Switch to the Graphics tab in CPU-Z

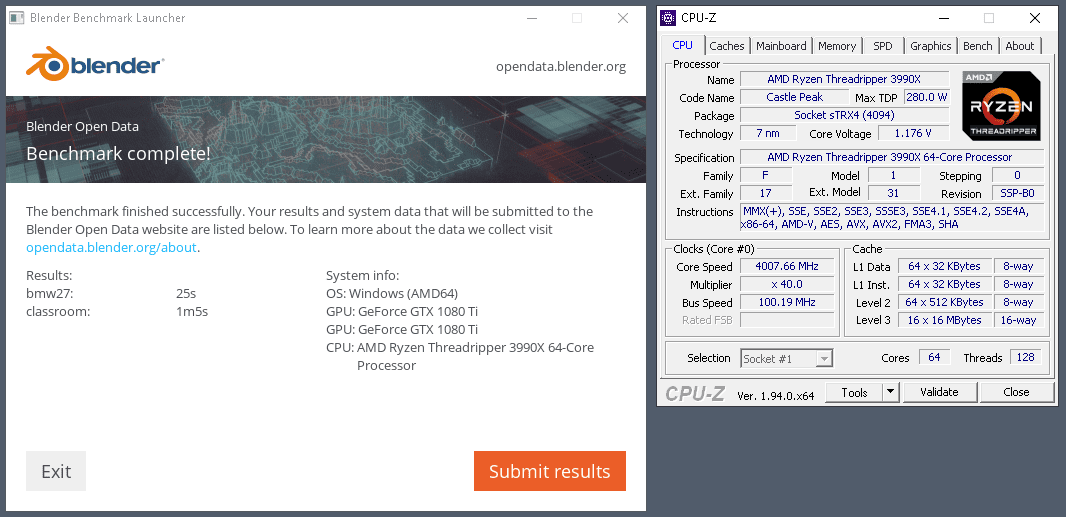(x=931, y=46)
